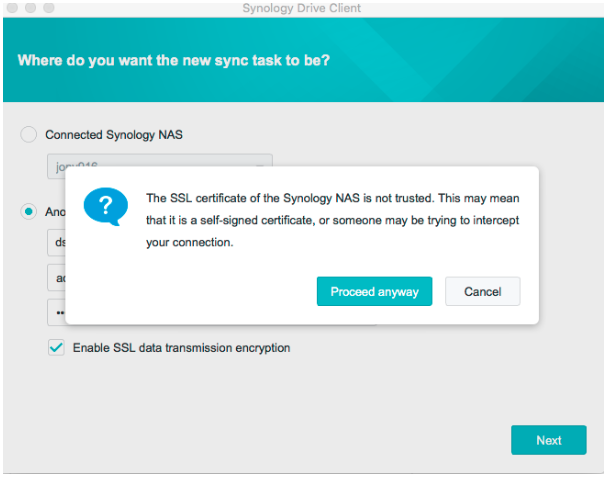Click the Next button
This screenshot has height=477, width=608.
coord(548,440)
